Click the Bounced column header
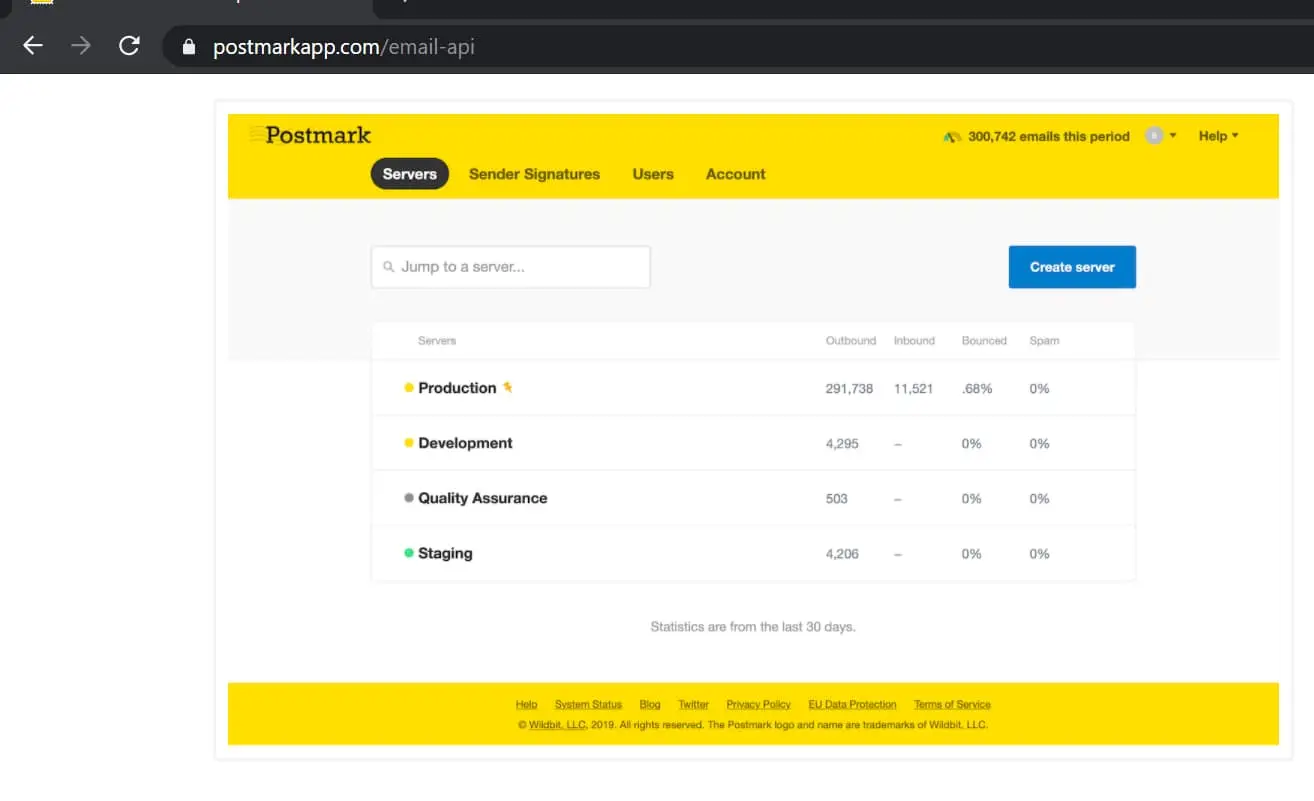This screenshot has width=1314, height=801. pyautogui.click(x=984, y=341)
